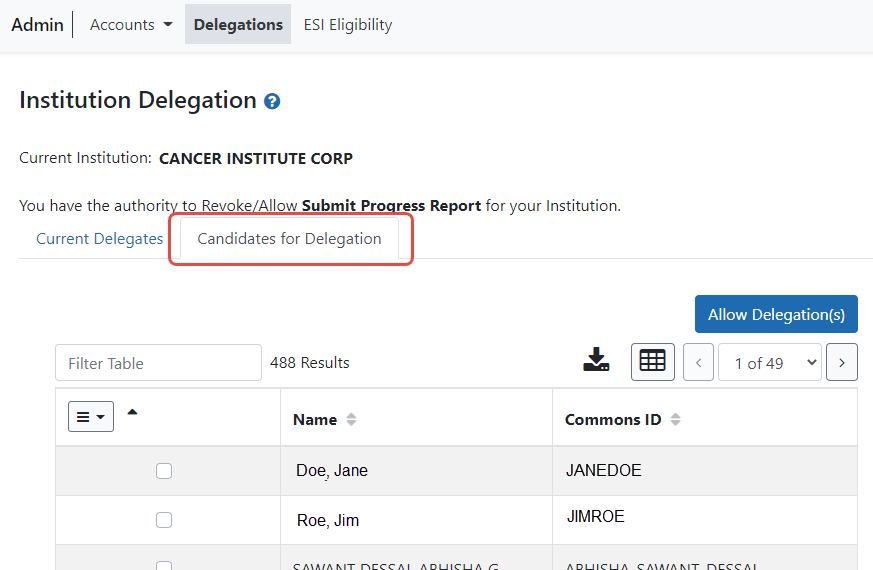Image resolution: width=873 pixels, height=570 pixels.
Task: Tick the checkbox in the third table row
Action: coord(164,565)
